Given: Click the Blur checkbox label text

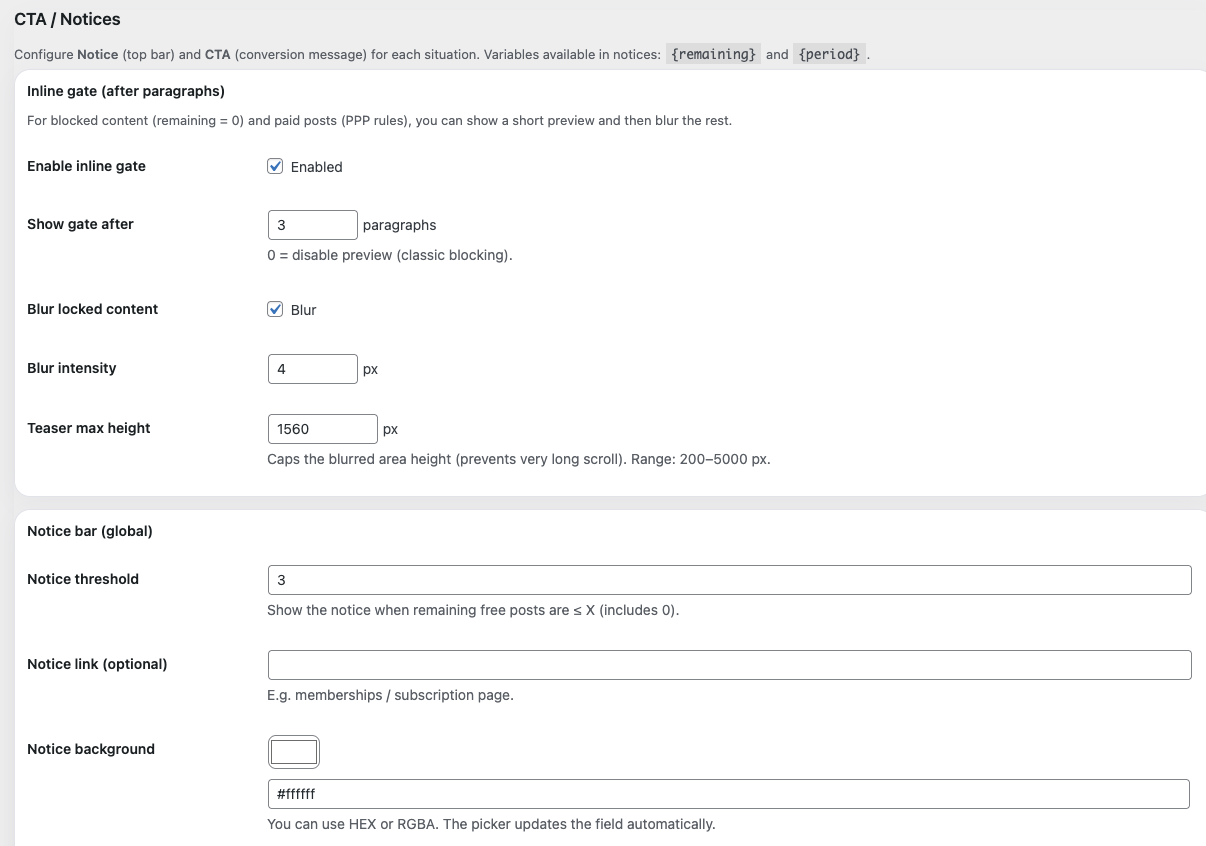Looking at the screenshot, I should pyautogui.click(x=302, y=309).
